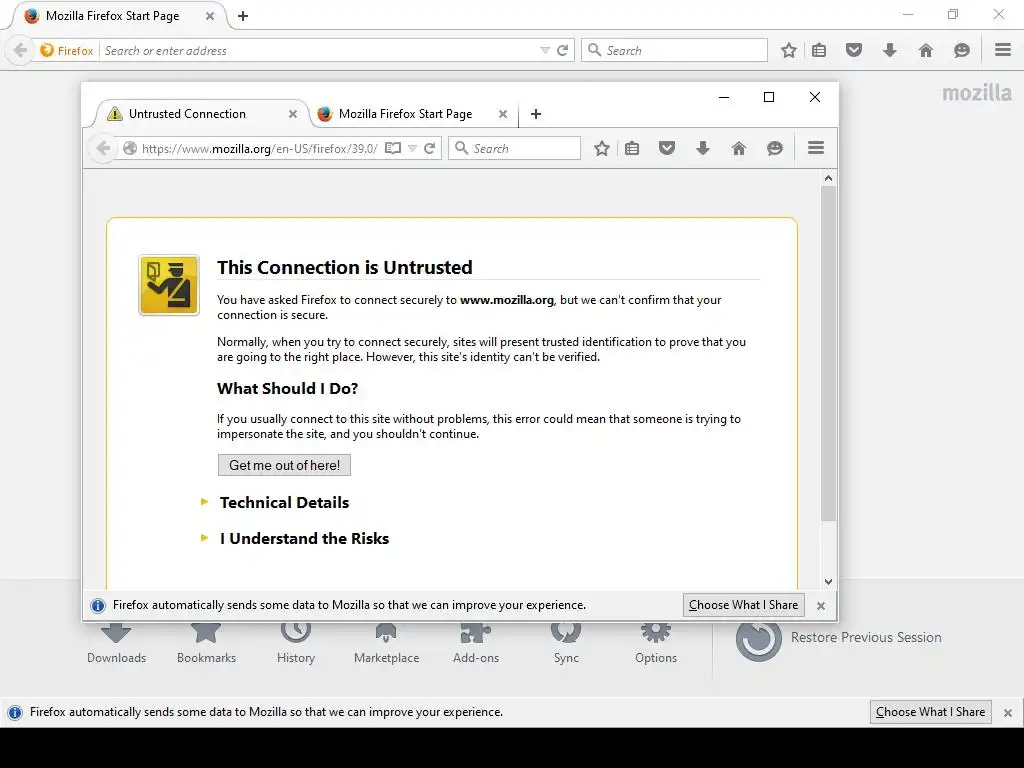The width and height of the screenshot is (1024, 768).
Task: Click Options gear on start page
Action: [656, 631]
